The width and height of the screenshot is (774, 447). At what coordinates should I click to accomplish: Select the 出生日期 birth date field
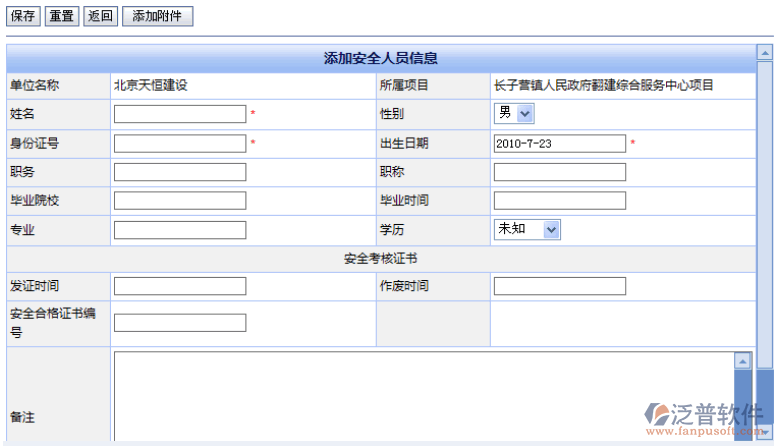(559, 143)
